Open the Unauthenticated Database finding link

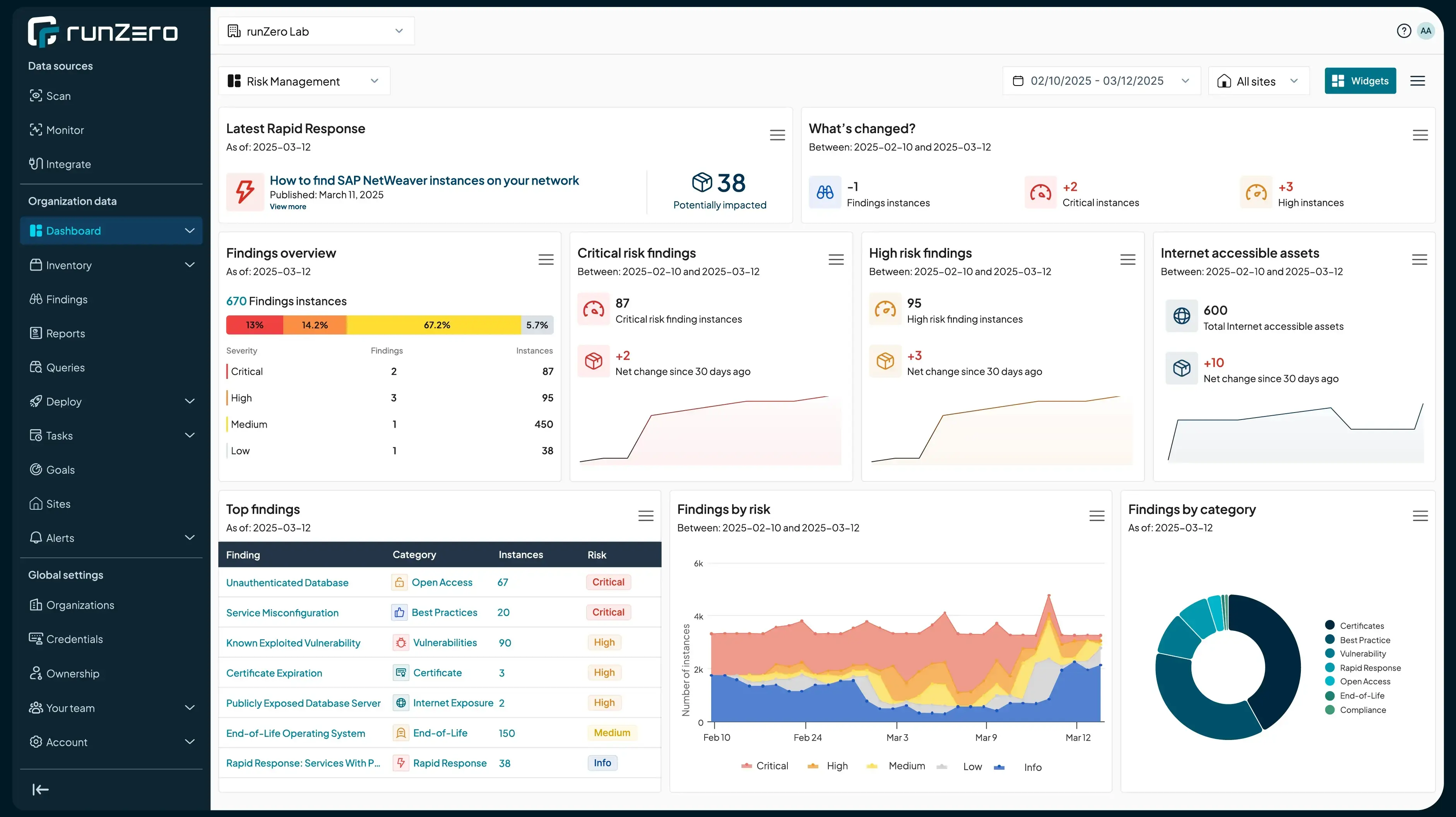tap(287, 582)
